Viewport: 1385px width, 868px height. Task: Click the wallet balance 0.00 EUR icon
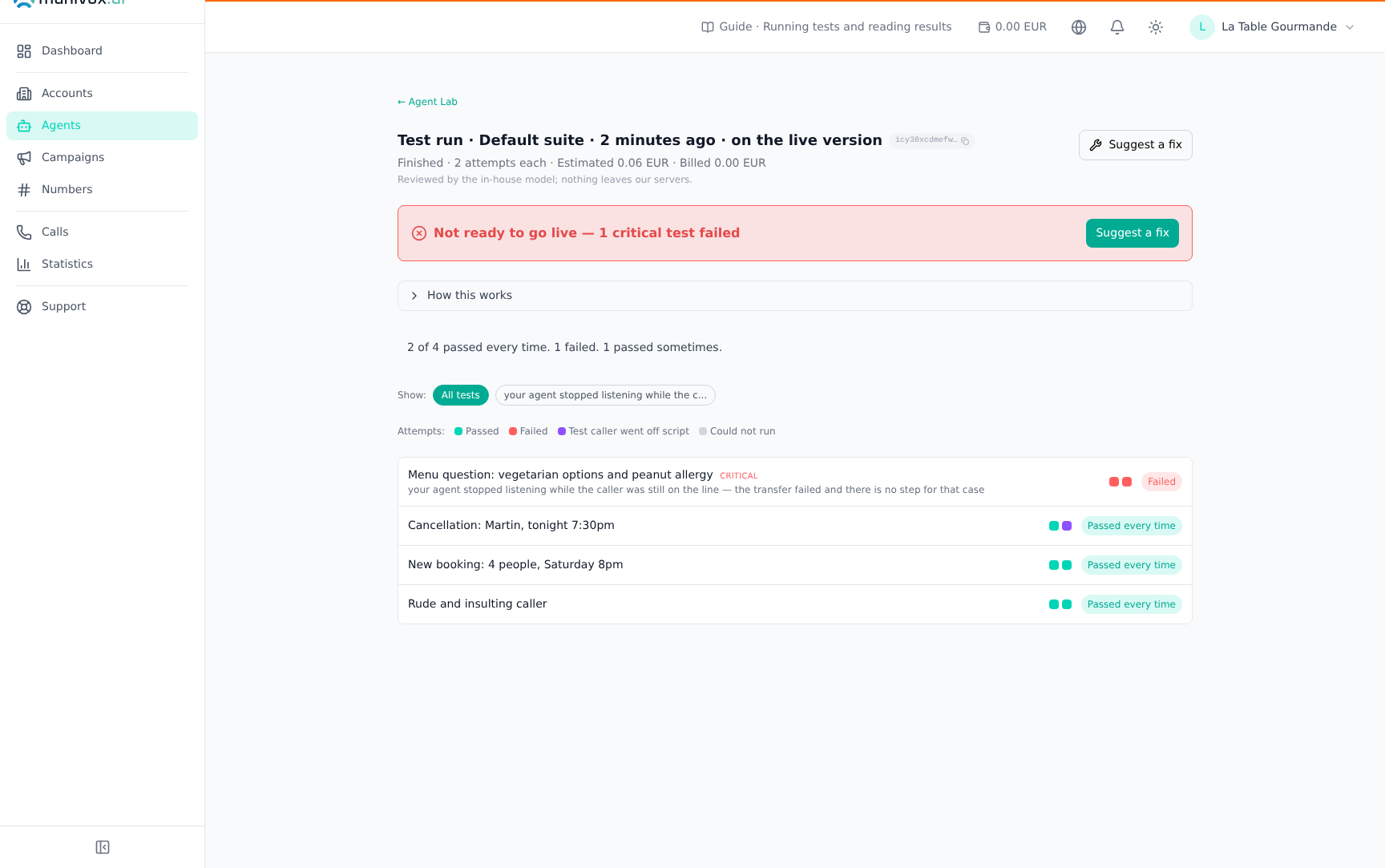point(984,27)
